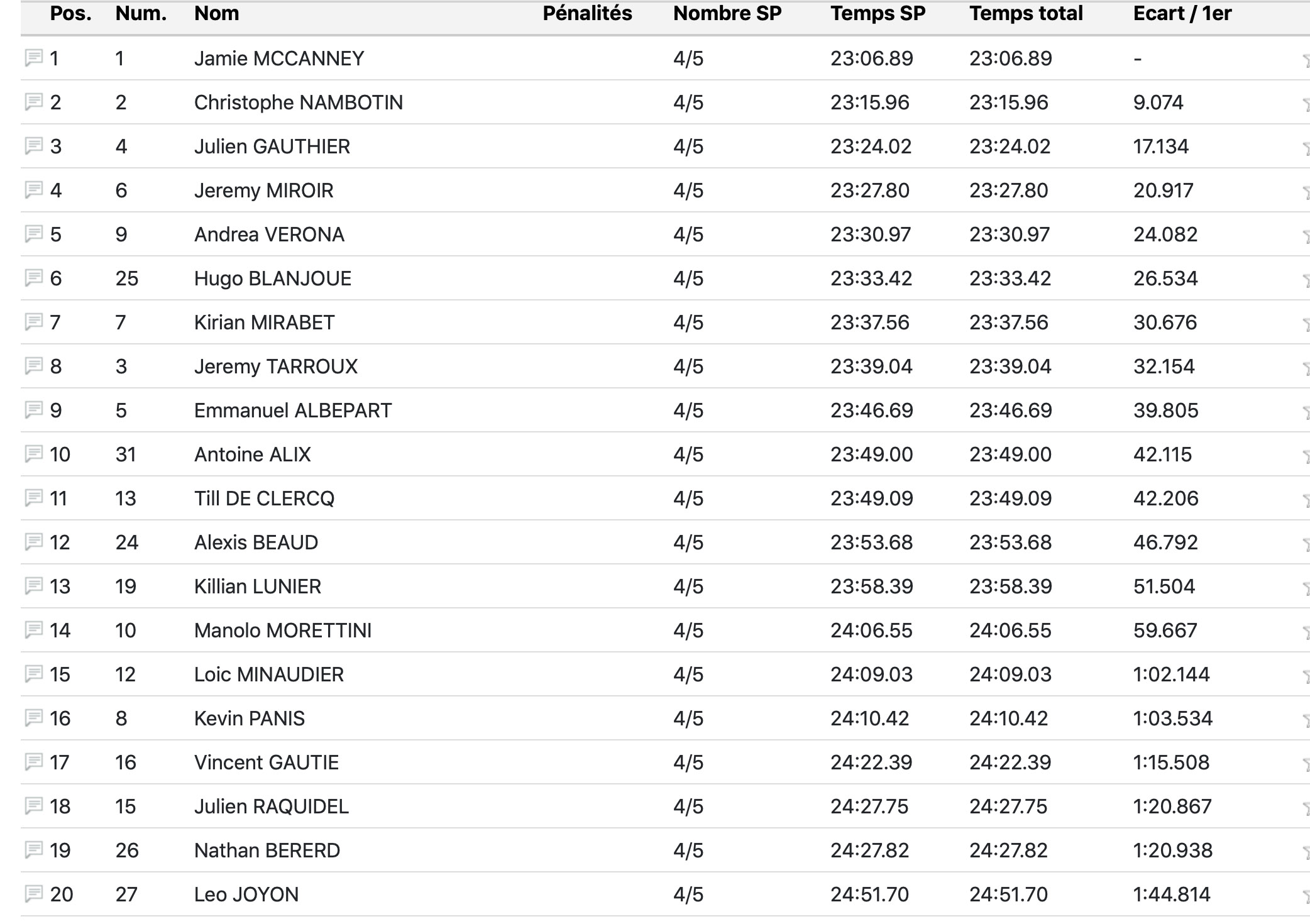The height and width of the screenshot is (924, 1310).
Task: Click comment bubble on Emmanuel ALBEPART's row
Action: pos(33,410)
